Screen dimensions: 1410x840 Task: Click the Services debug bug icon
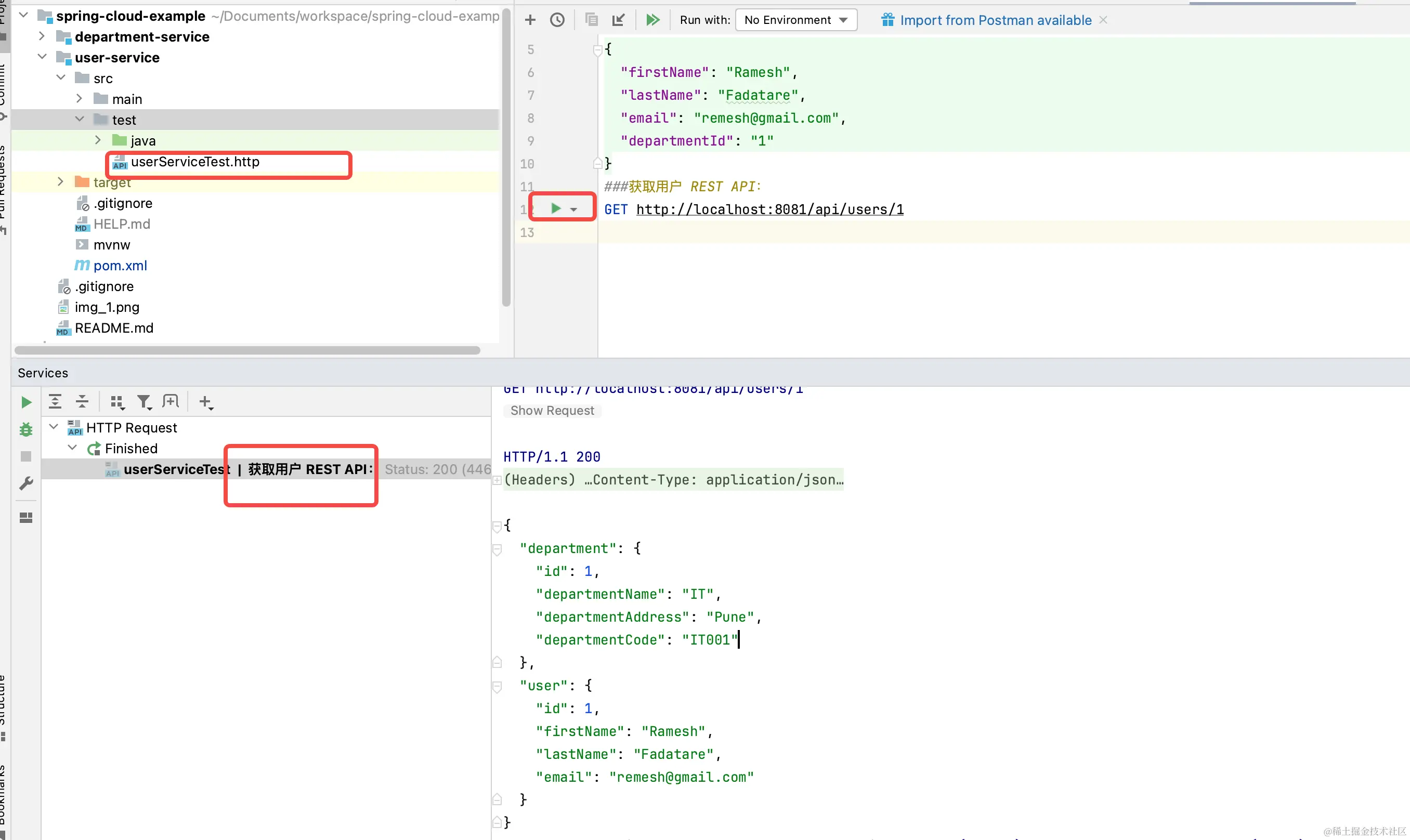click(26, 430)
